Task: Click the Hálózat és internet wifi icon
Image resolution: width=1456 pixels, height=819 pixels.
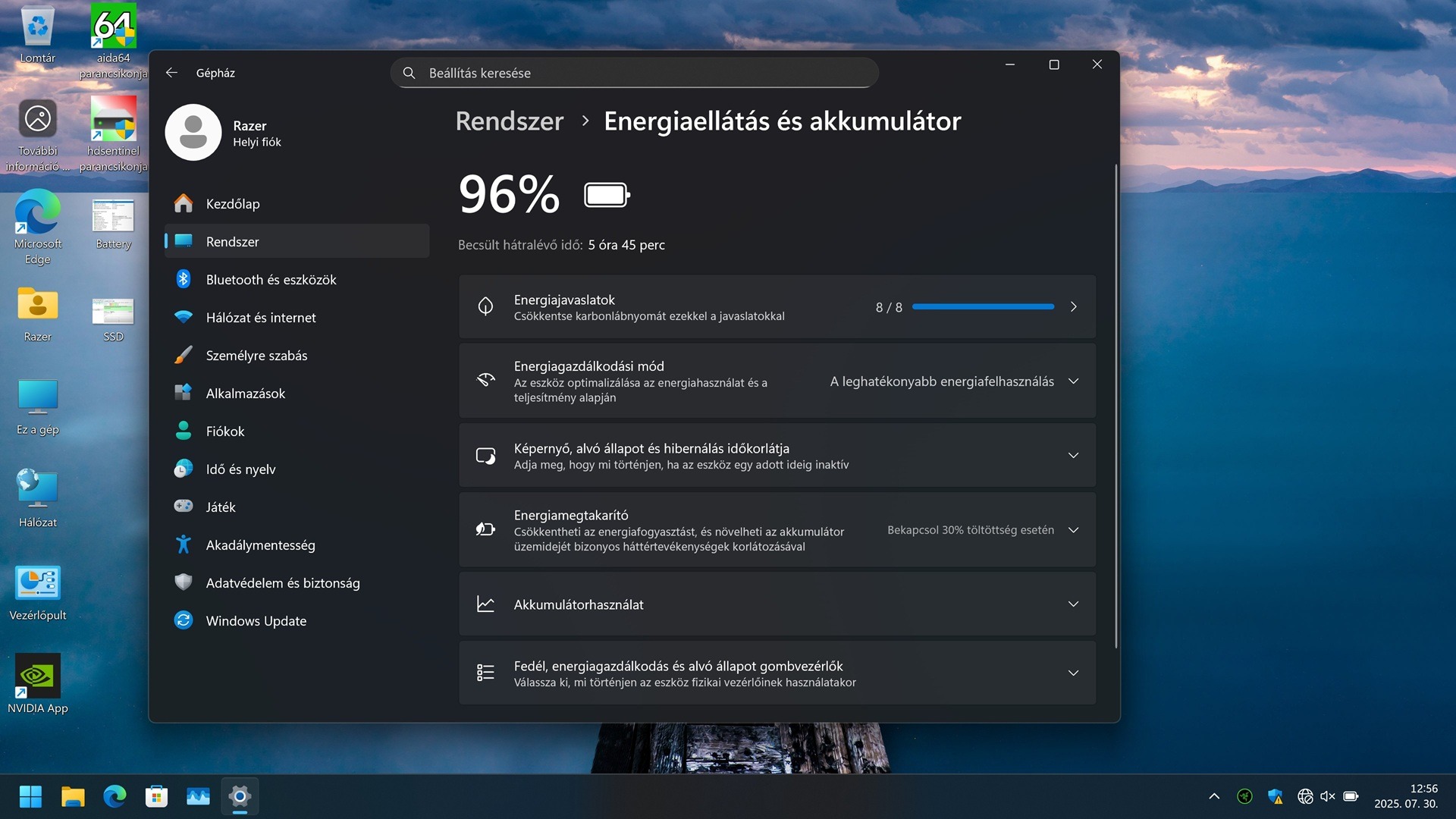Action: point(184,317)
